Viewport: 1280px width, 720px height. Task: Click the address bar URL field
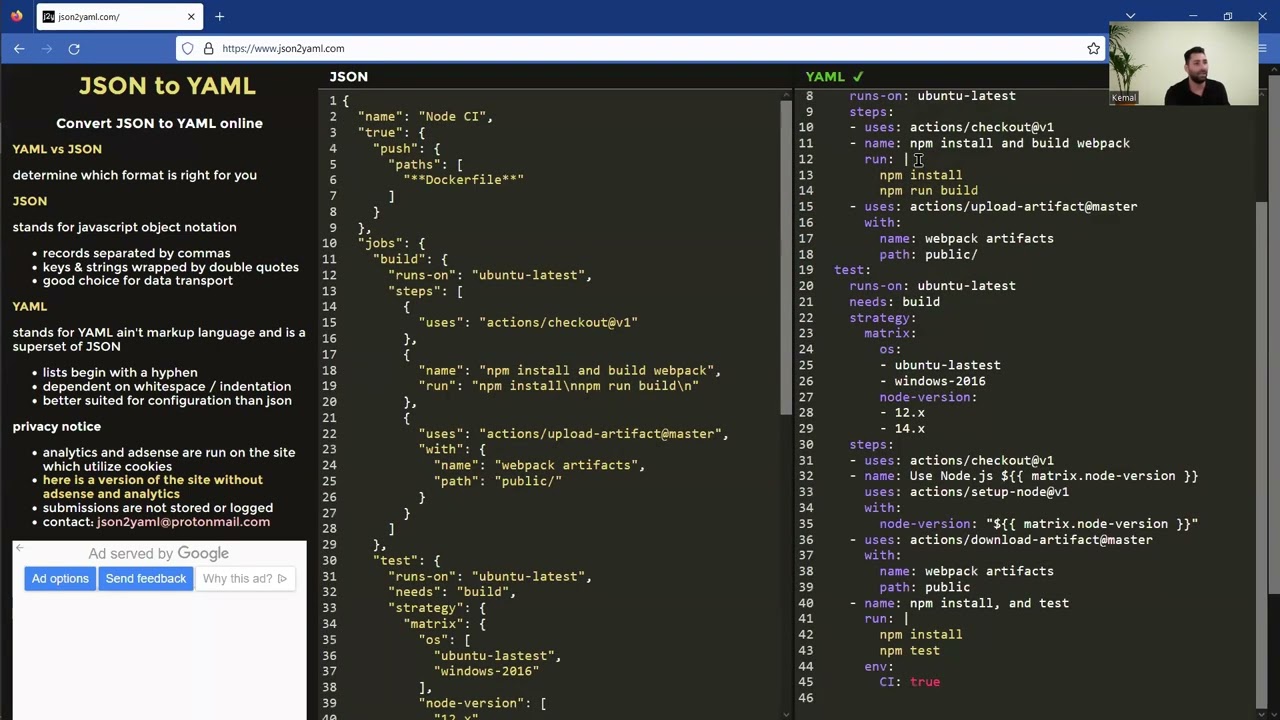coord(640,48)
